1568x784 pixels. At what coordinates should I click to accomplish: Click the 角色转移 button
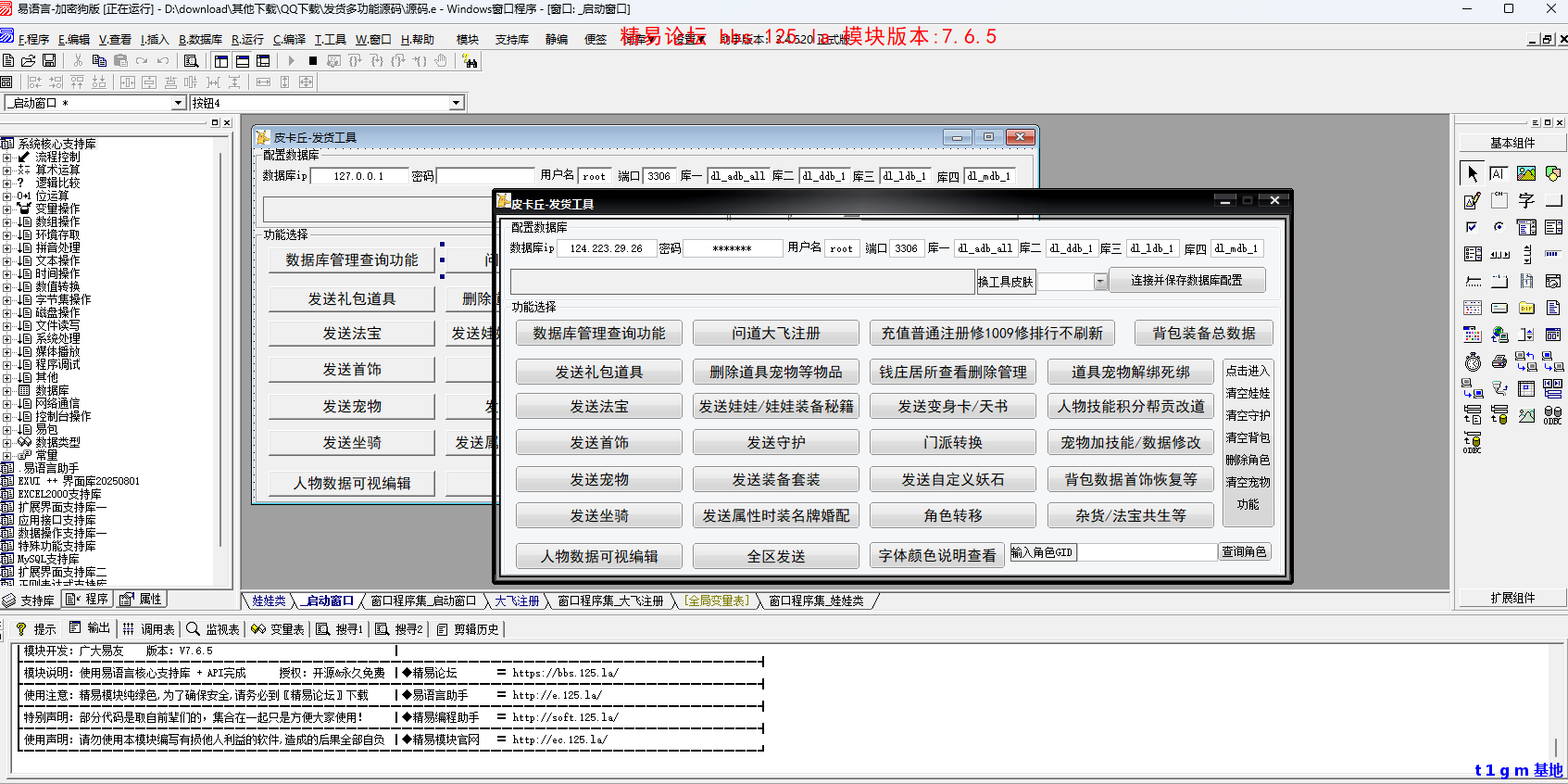953,515
